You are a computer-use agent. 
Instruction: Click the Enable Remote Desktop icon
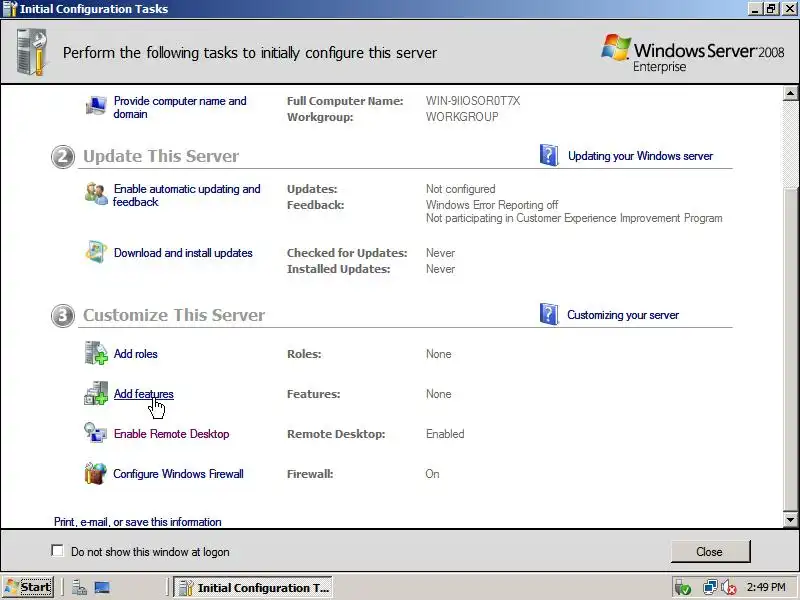[x=95, y=433]
